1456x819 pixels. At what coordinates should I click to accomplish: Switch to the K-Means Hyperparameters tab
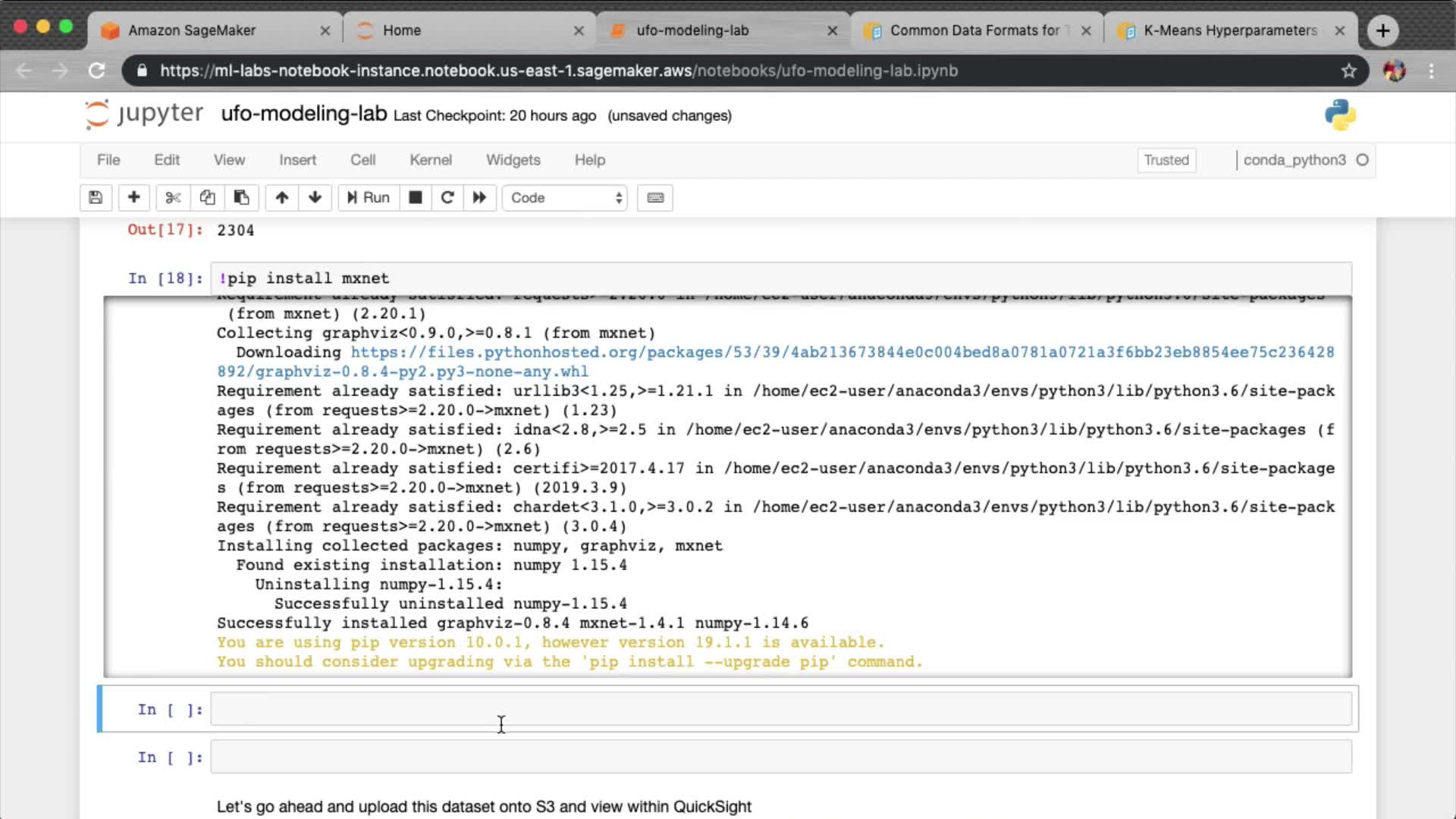1228,30
